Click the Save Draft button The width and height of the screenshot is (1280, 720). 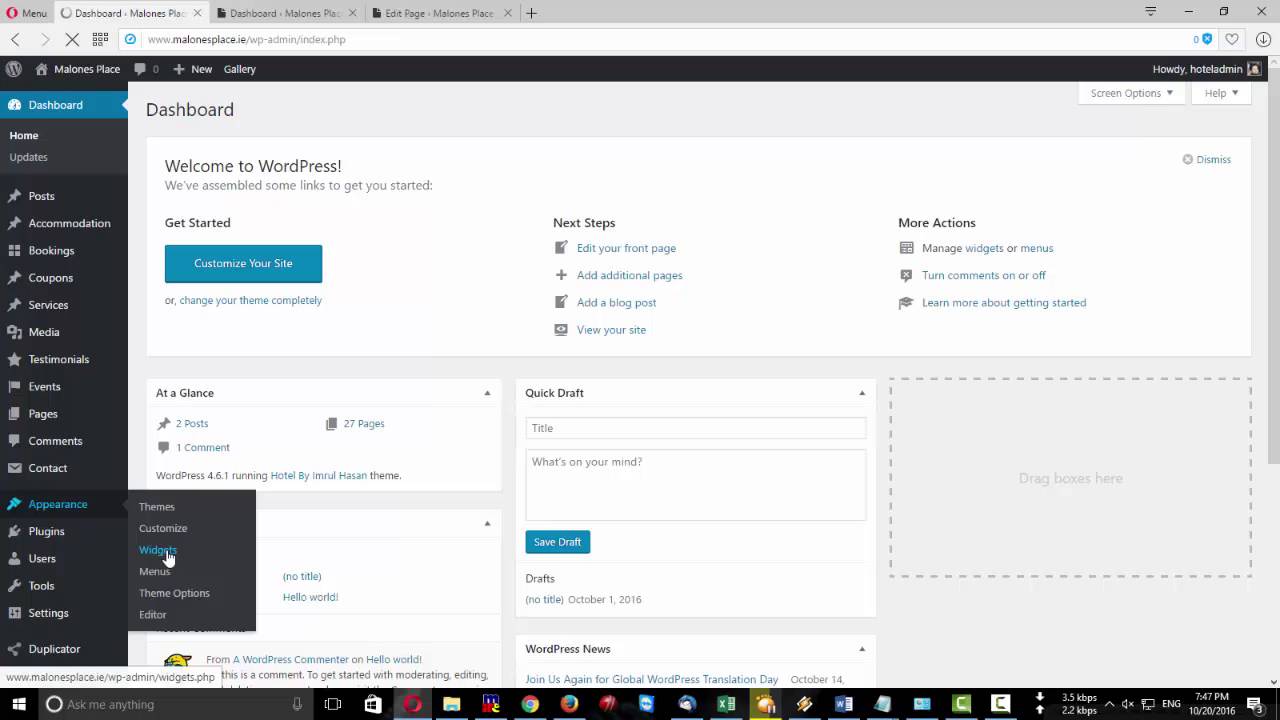point(557,542)
